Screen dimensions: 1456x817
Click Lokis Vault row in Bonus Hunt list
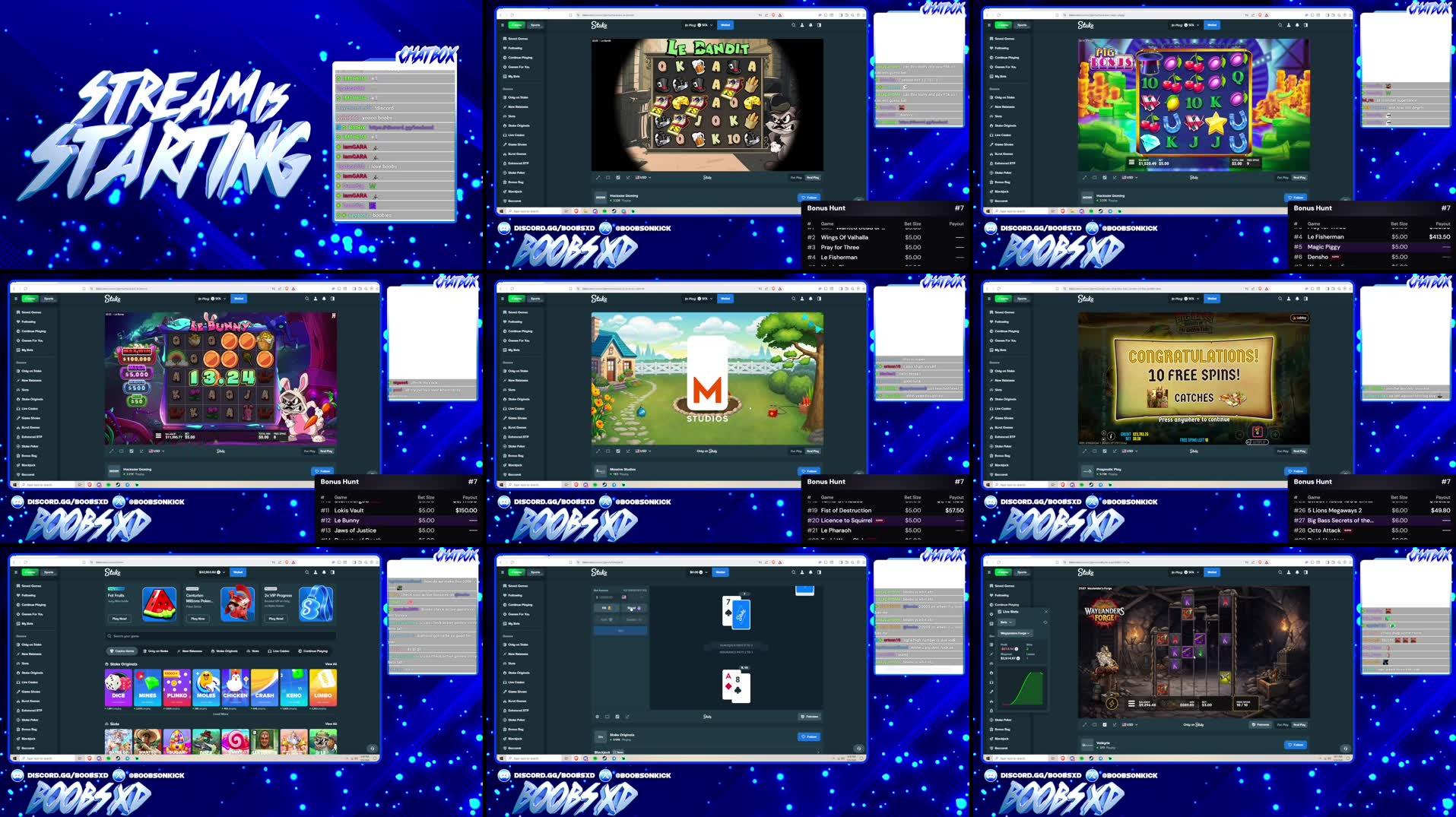399,510
